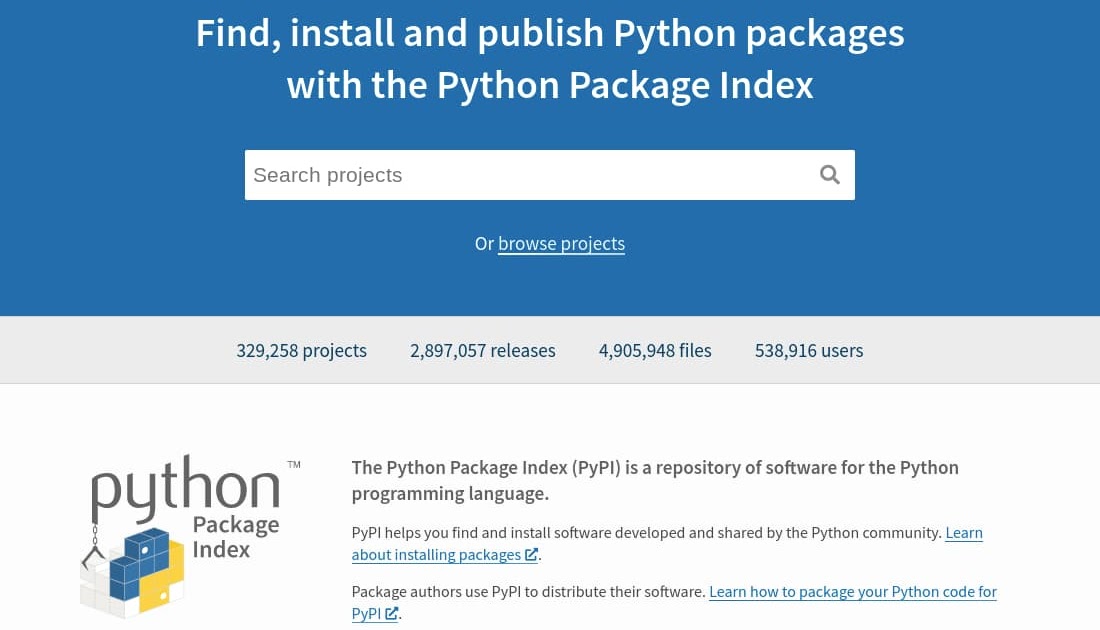Click the Find, install and publish heading line

click(550, 34)
